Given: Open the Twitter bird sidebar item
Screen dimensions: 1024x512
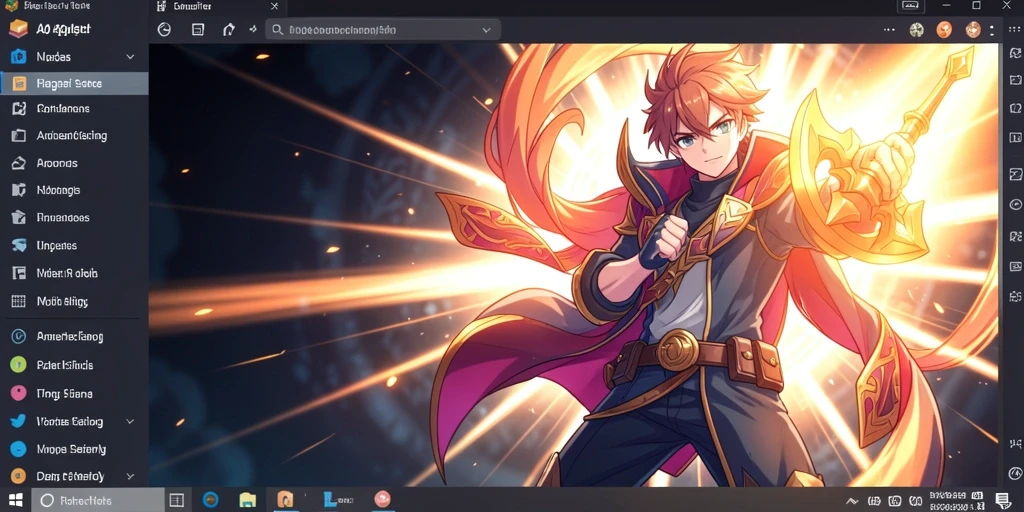Looking at the screenshot, I should (x=18, y=421).
